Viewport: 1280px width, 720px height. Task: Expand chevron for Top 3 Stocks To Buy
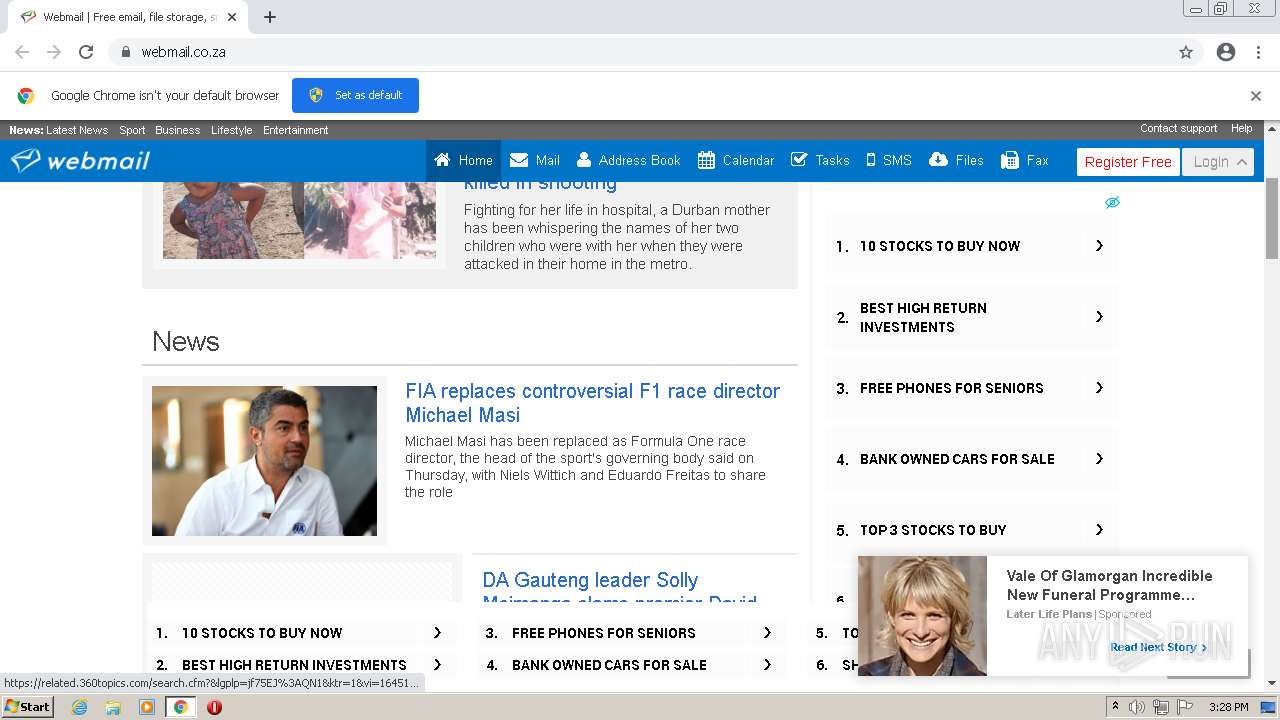(x=1099, y=530)
